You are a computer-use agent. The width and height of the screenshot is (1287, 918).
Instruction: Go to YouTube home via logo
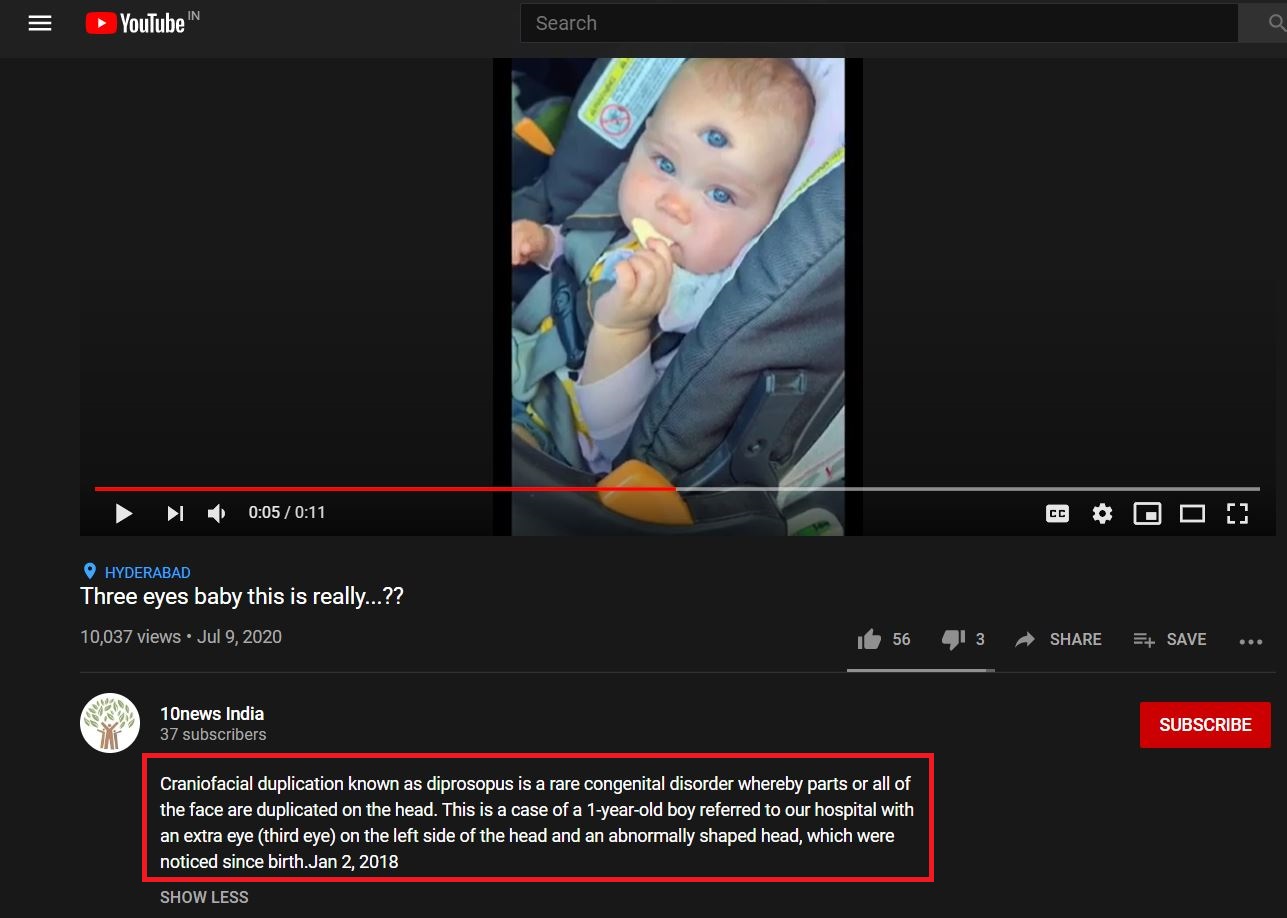click(141, 23)
